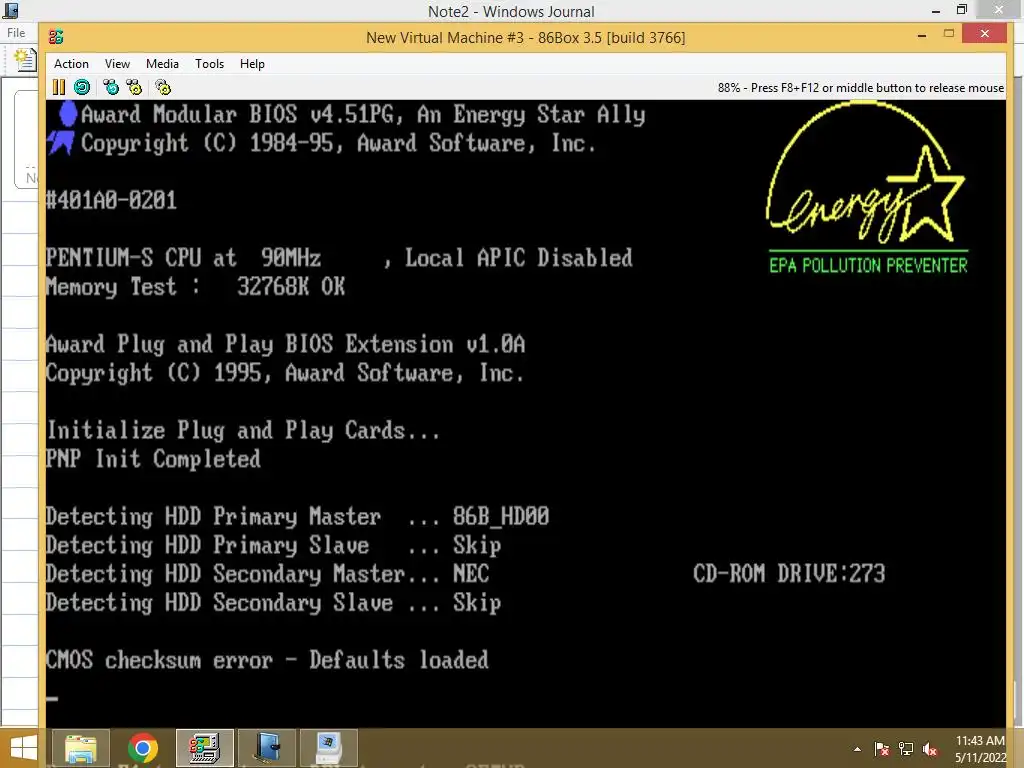
Task: Maximize the 86Box virtual machine window
Action: pos(949,34)
